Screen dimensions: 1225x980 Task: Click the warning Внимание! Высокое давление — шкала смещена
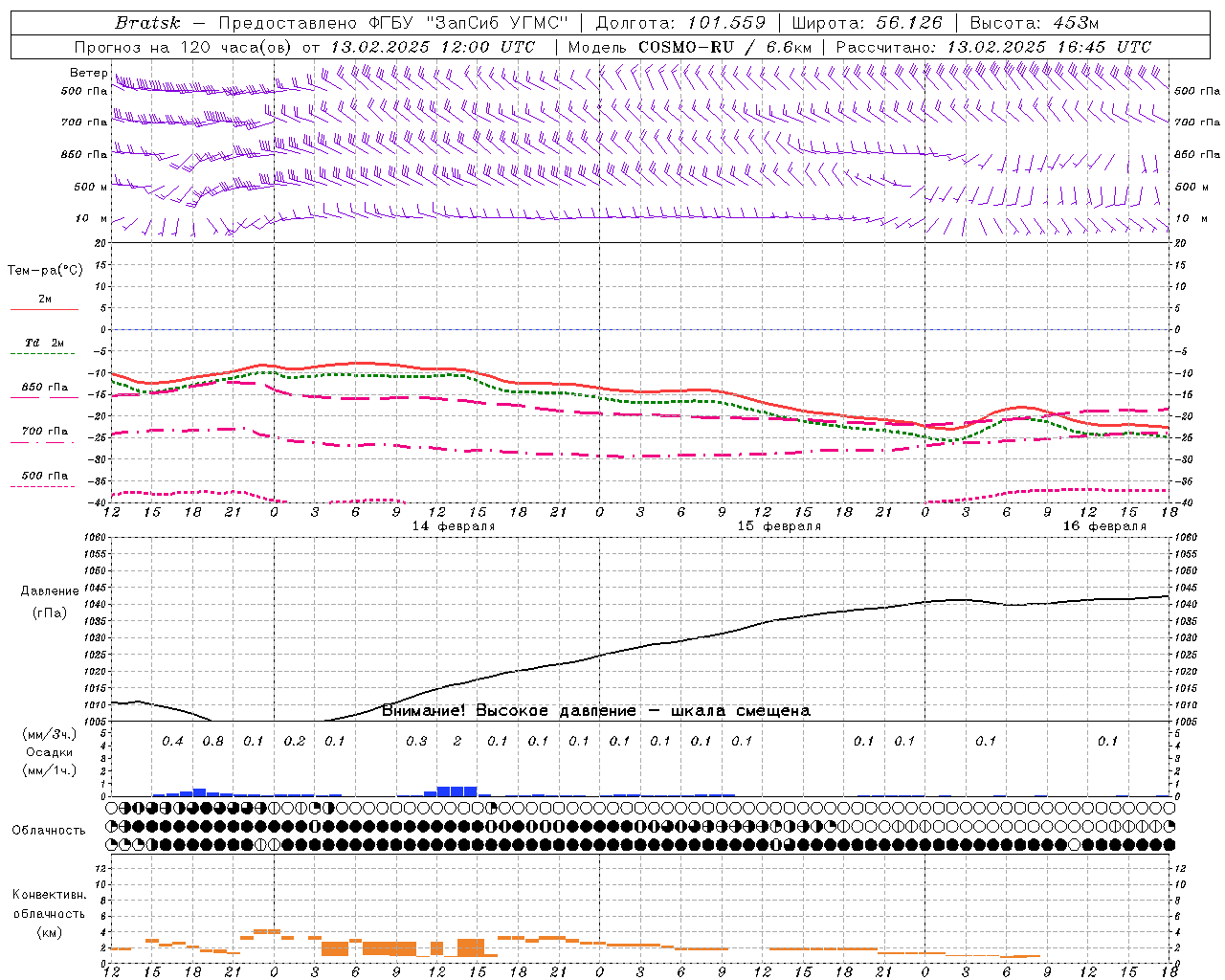[x=596, y=711]
